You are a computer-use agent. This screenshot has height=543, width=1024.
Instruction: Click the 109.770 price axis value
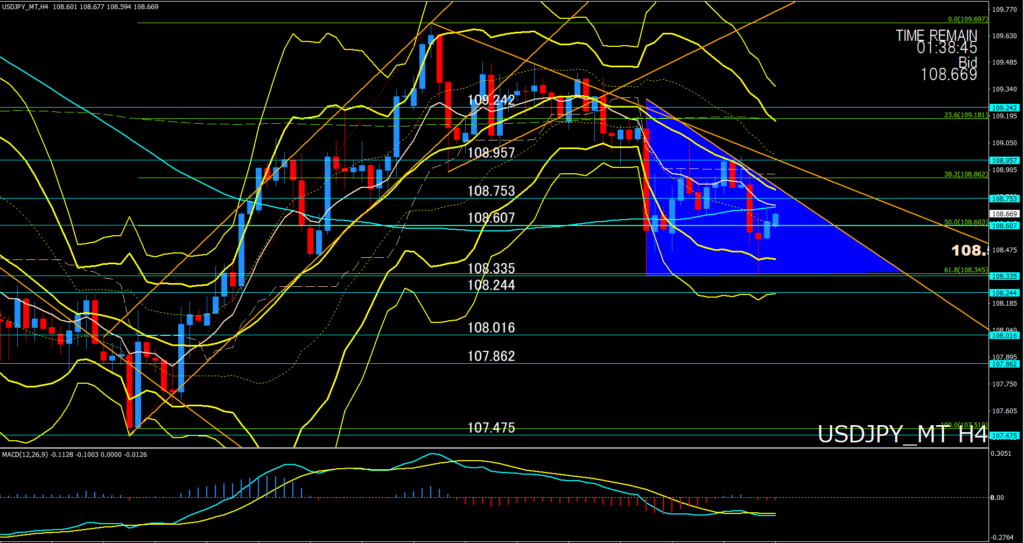pyautogui.click(x=1004, y=10)
